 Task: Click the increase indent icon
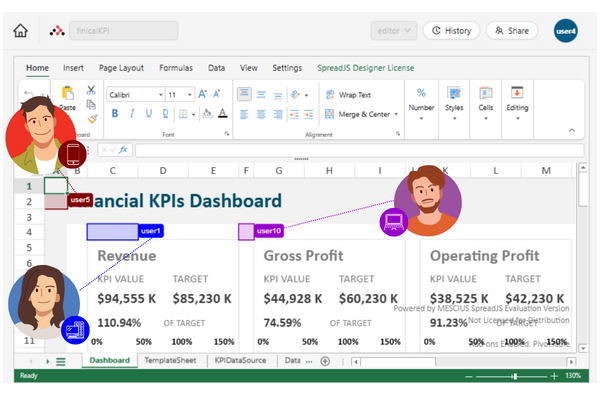[x=308, y=114]
